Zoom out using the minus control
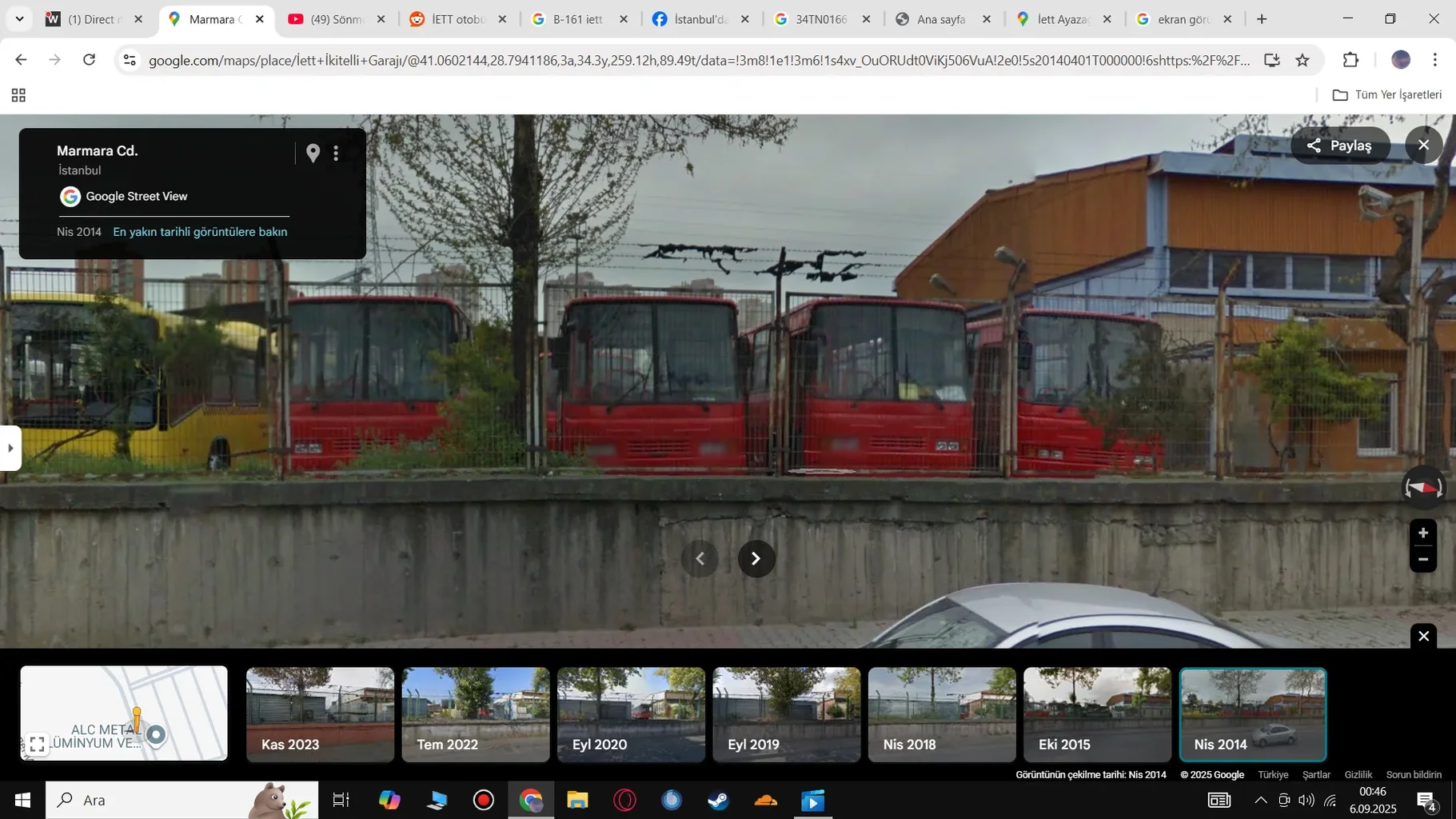The image size is (1456, 819). click(x=1422, y=561)
